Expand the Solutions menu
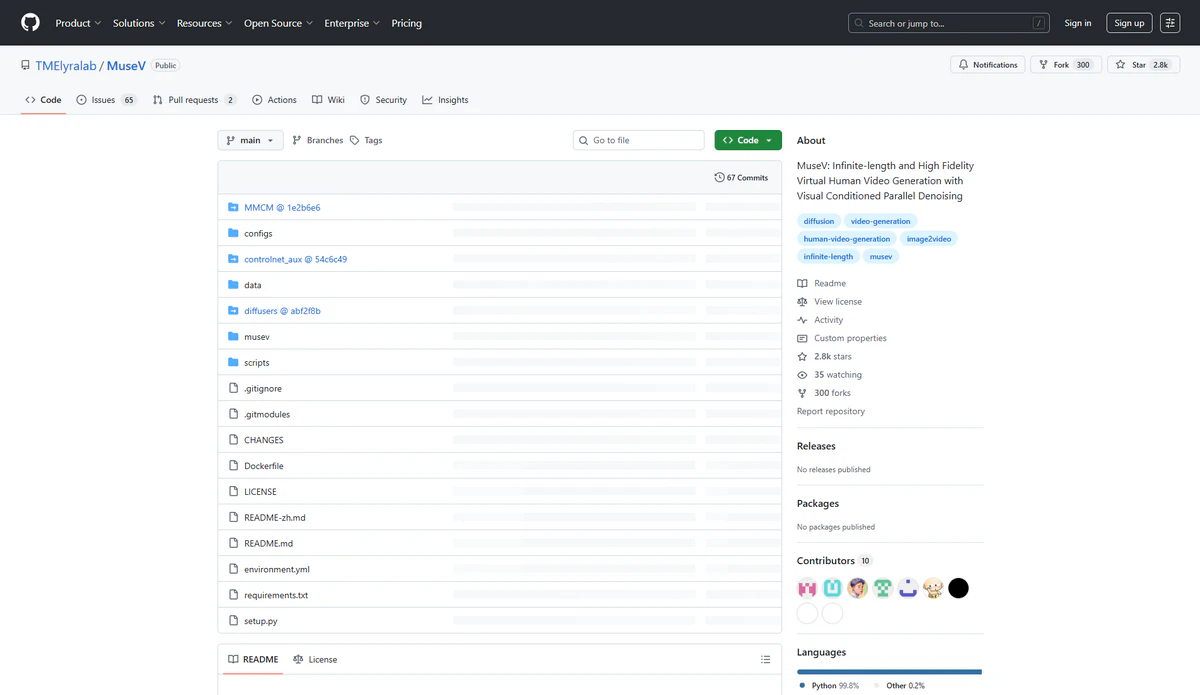The image size is (1200, 695). (138, 23)
